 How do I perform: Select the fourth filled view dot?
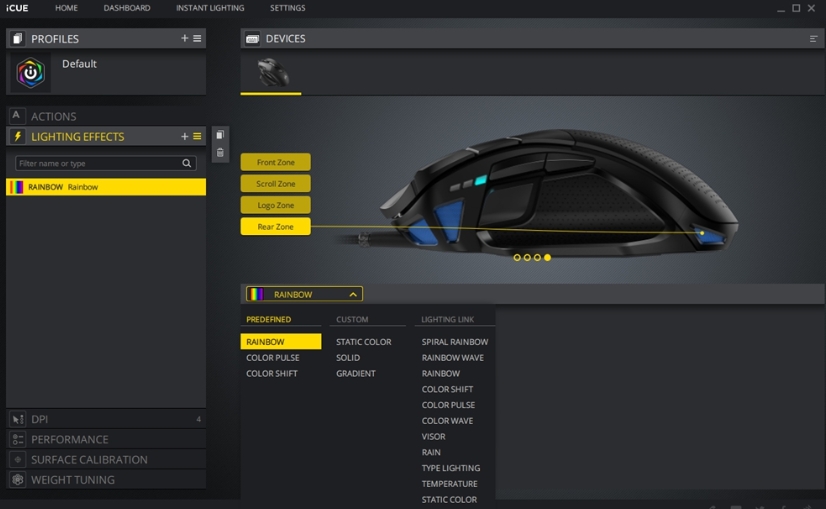click(x=547, y=258)
